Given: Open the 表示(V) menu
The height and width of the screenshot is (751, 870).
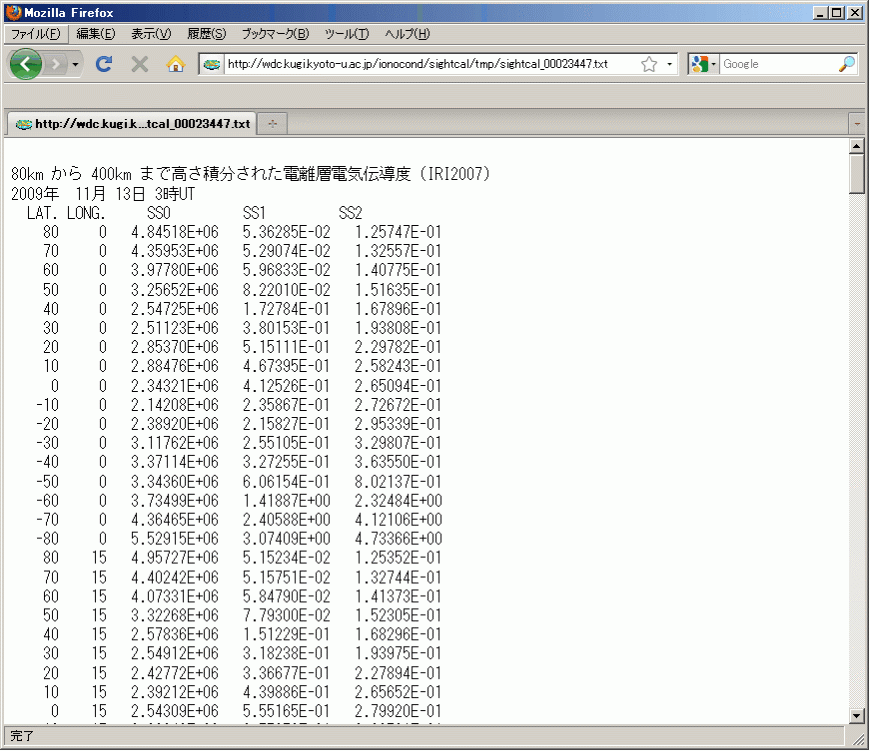Looking at the screenshot, I should coord(151,34).
